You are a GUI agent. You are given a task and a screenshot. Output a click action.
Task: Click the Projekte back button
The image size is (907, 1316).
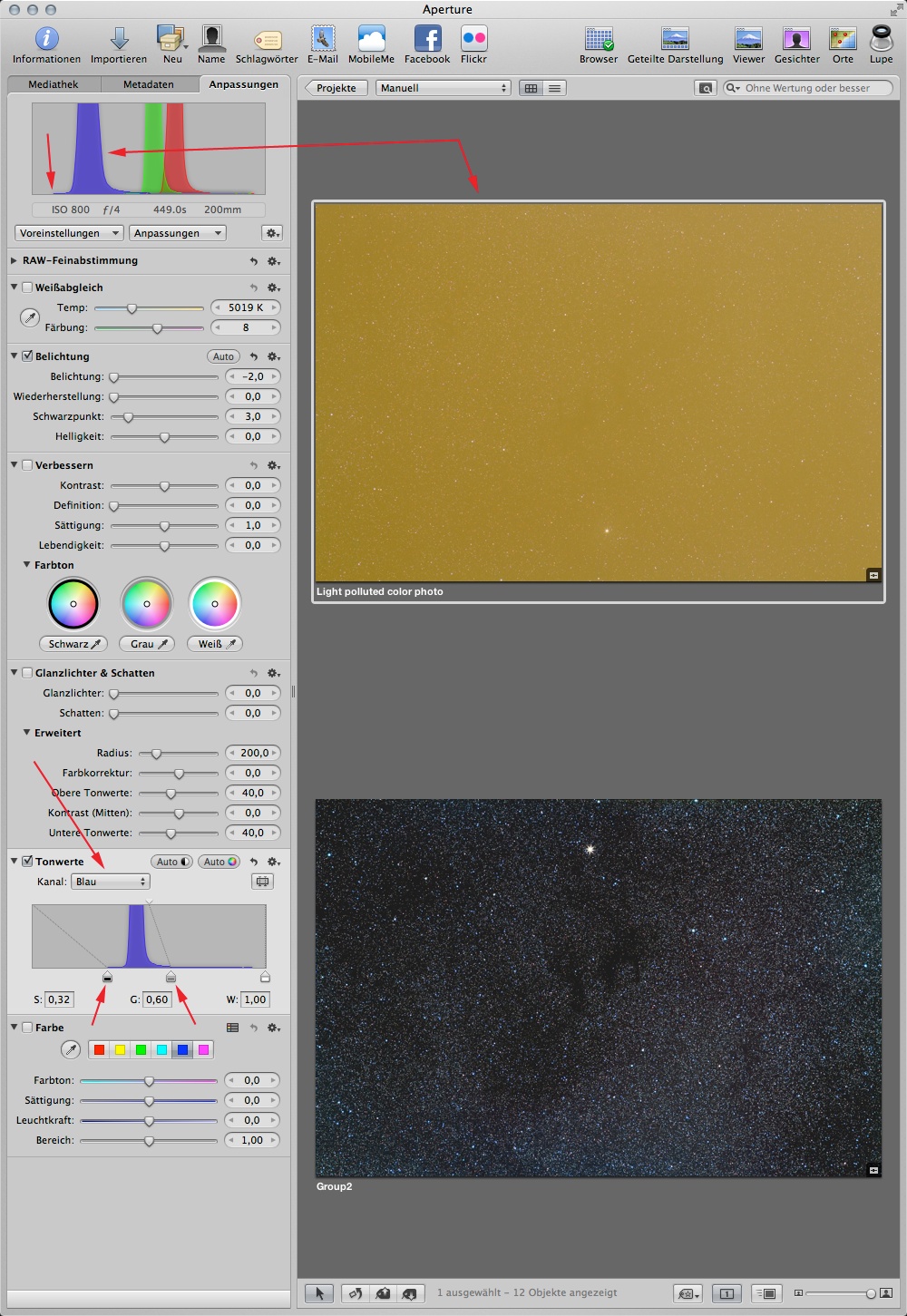coord(336,88)
